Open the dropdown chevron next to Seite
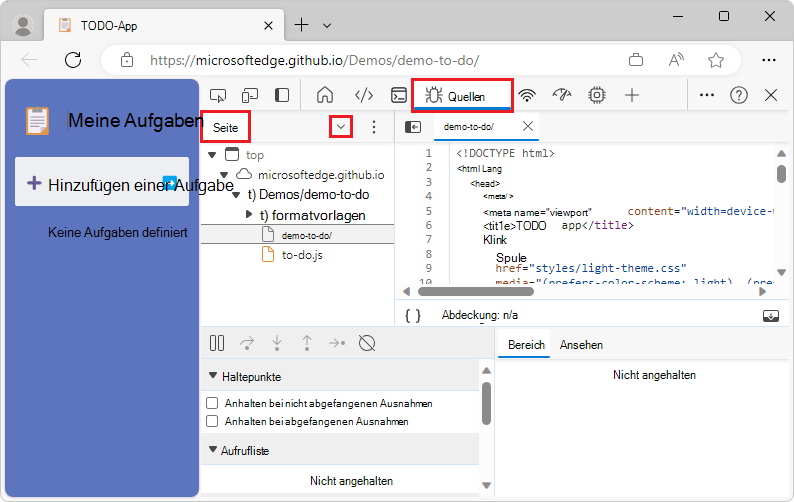Viewport: 794px width, 502px height. pos(342,127)
